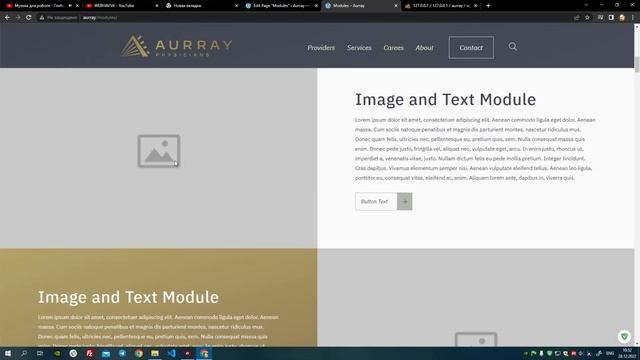Open the About menu item
Screen dimensions: 640x360
tap(424, 48)
